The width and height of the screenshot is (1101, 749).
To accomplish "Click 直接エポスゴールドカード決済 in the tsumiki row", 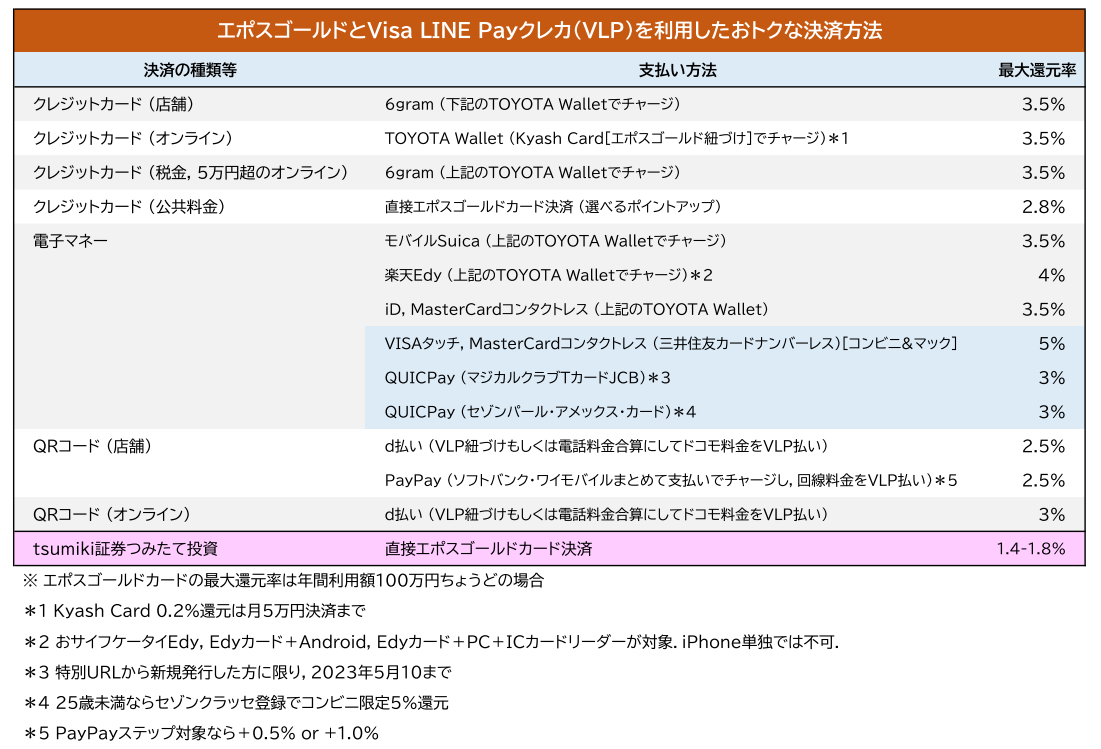I will pyautogui.click(x=488, y=548).
